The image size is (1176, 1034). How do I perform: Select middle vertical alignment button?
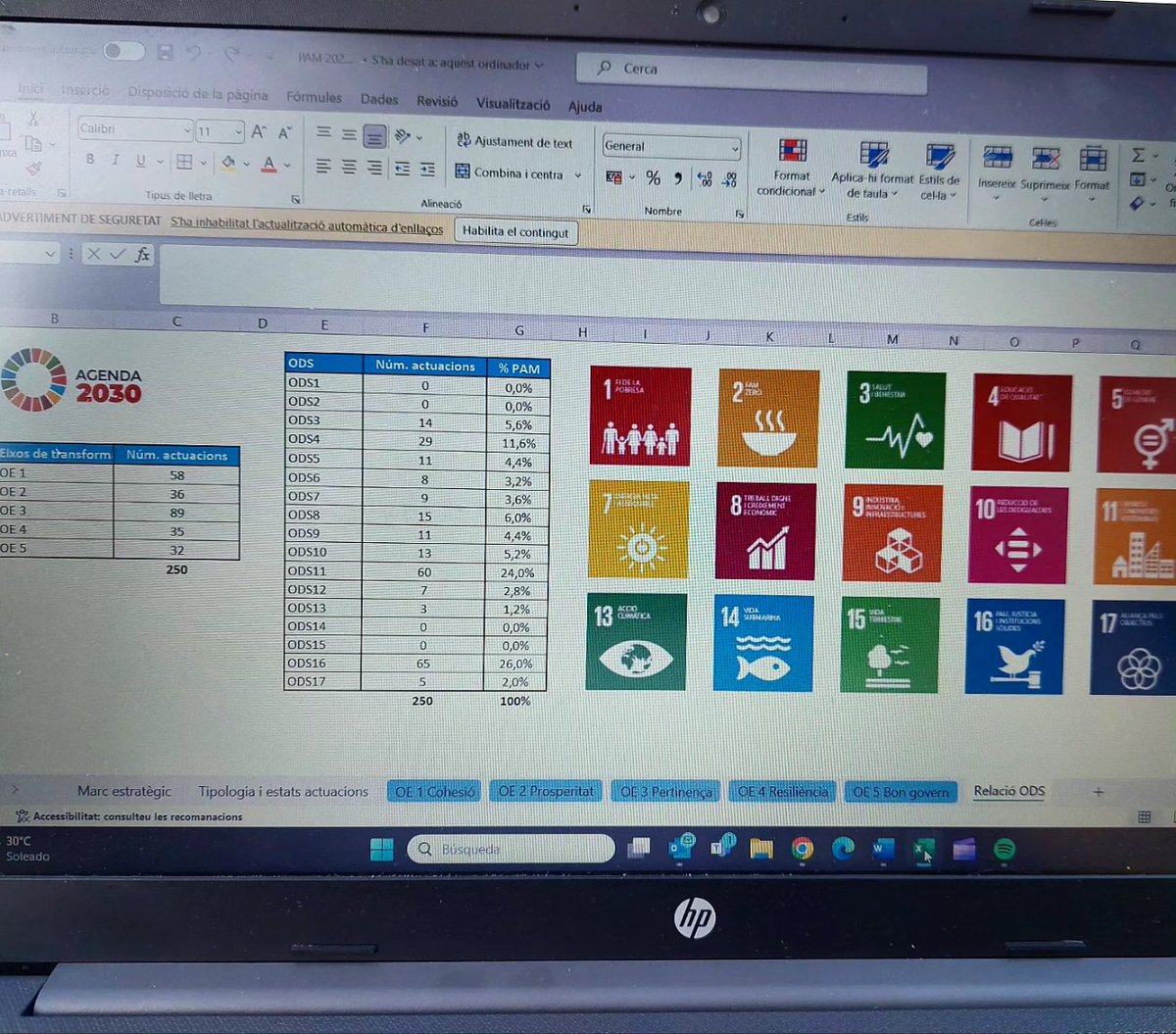[349, 134]
